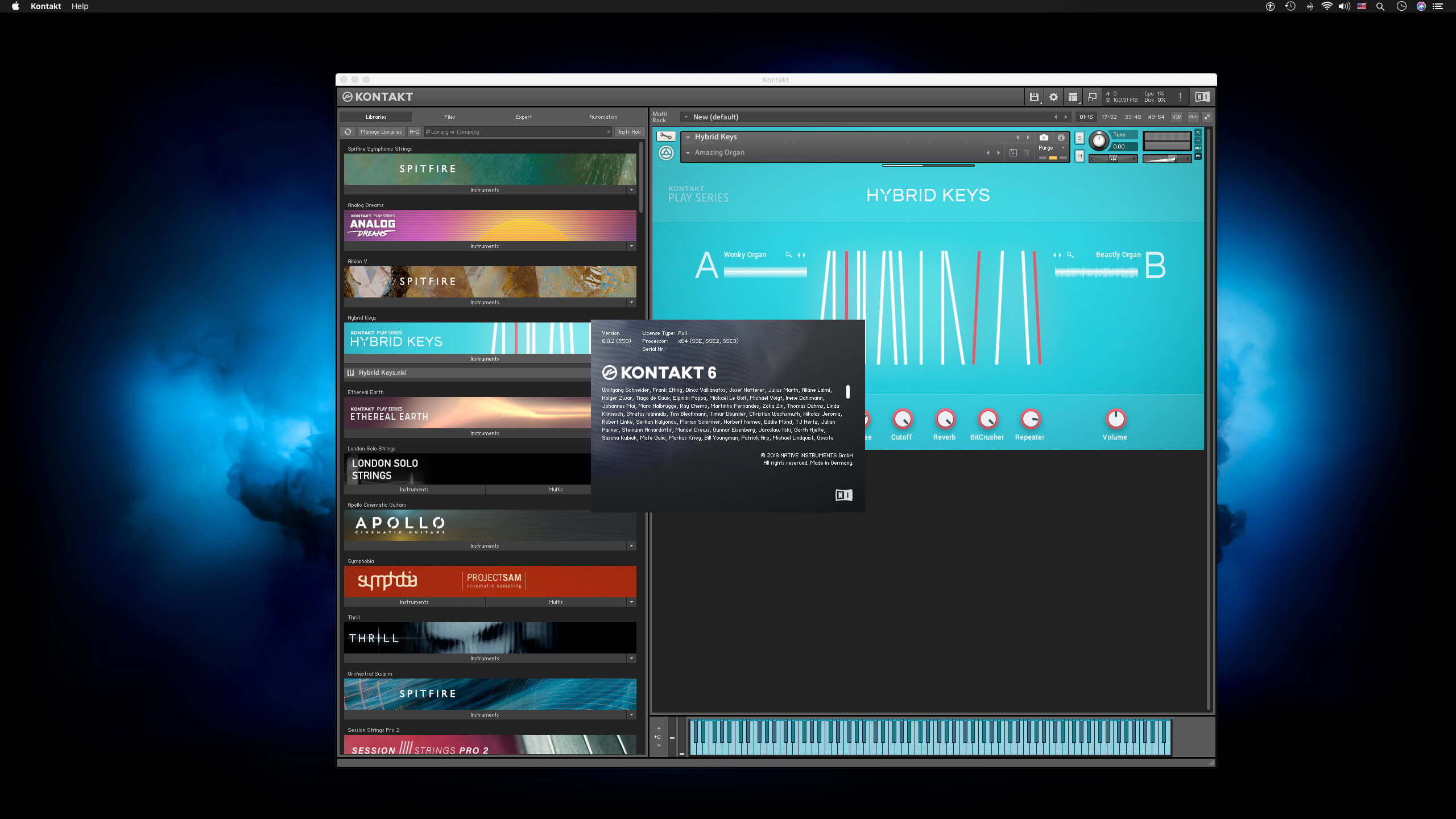Open the Help menu
Viewport: 1456px width, 819px height.
pyautogui.click(x=80, y=6)
